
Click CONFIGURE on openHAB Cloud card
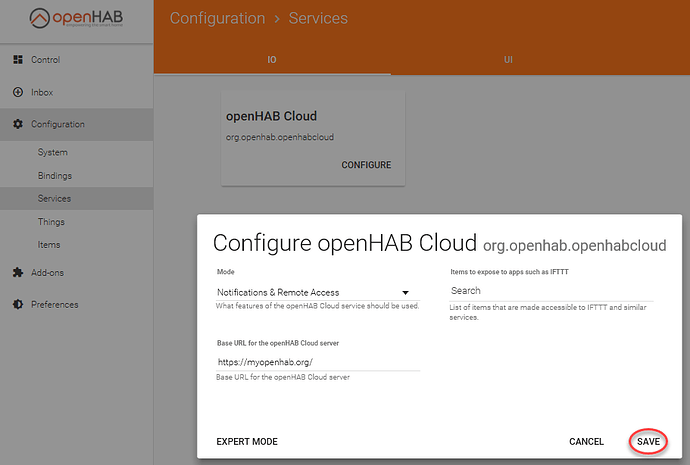click(x=366, y=165)
